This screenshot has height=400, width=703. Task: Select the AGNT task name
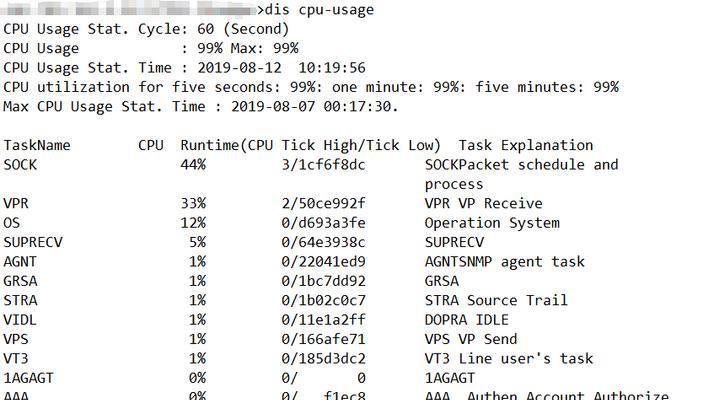tap(20, 261)
